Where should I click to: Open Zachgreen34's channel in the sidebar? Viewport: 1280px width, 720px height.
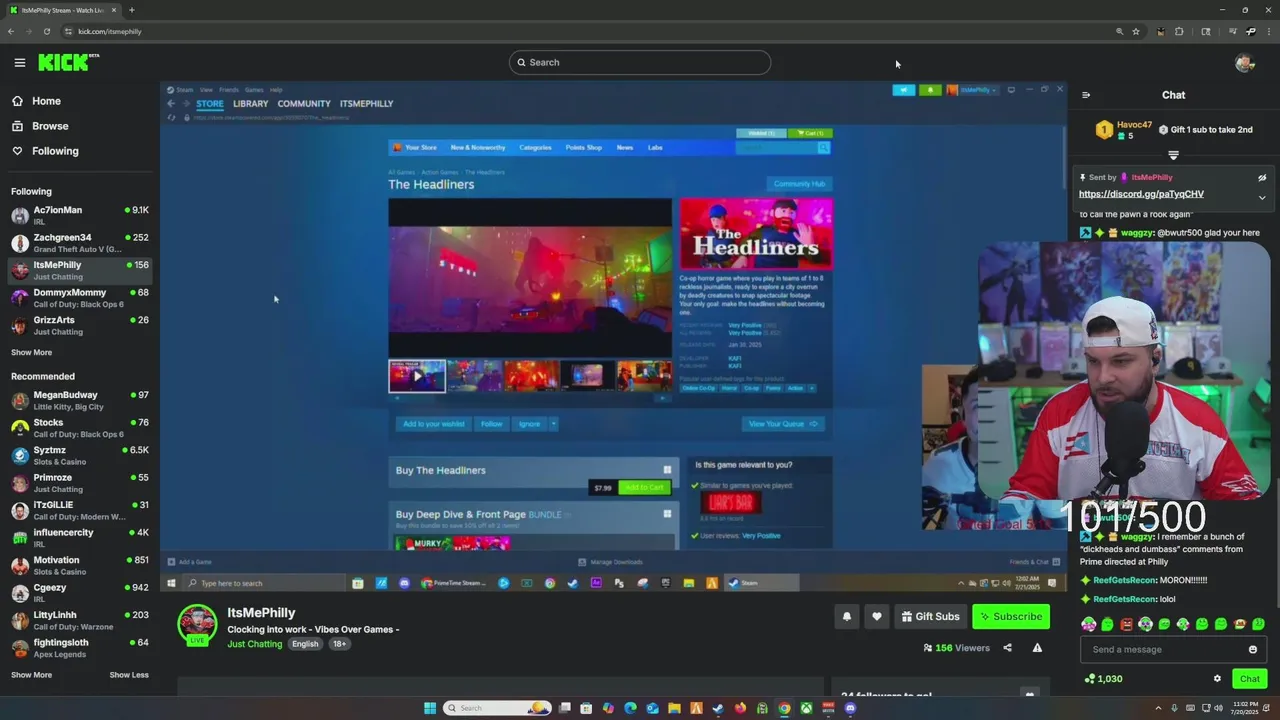80,243
